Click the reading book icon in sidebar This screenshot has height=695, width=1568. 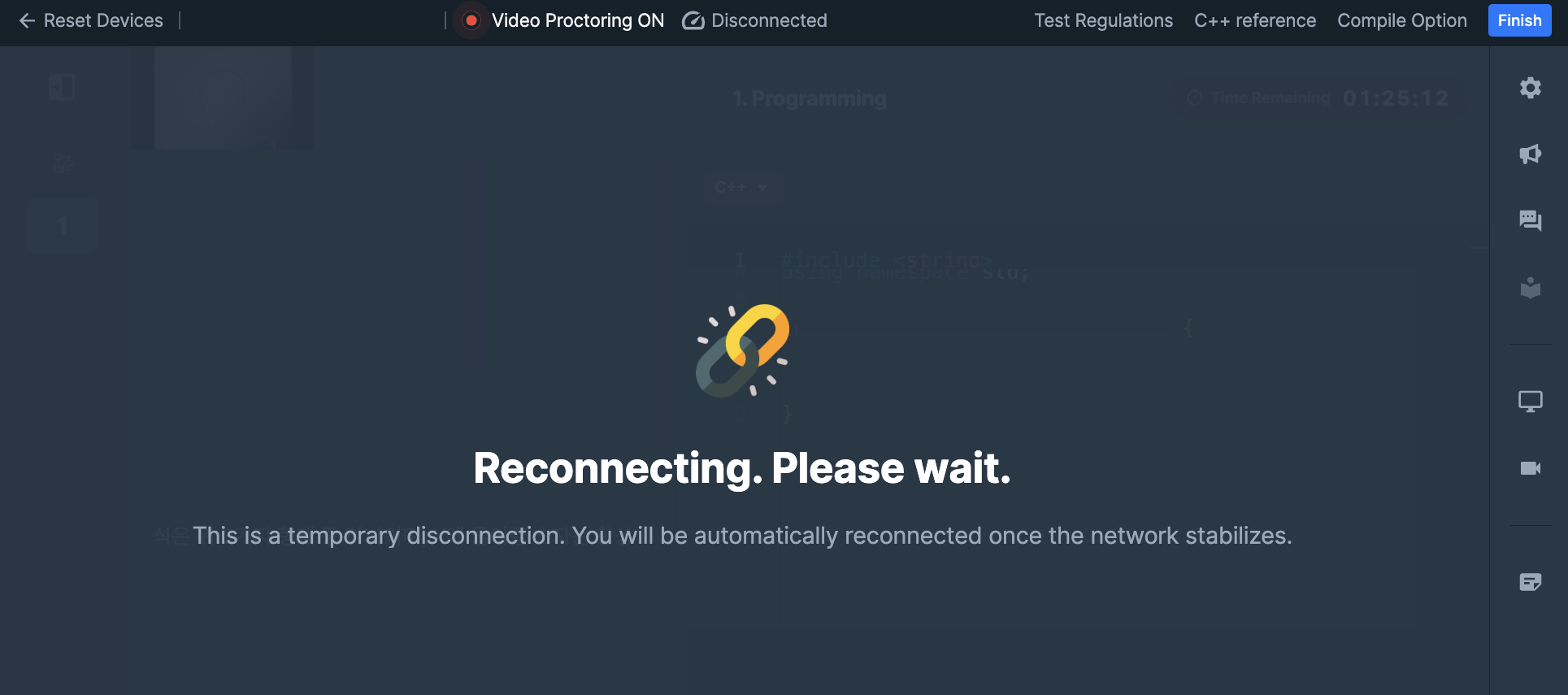[1531, 288]
